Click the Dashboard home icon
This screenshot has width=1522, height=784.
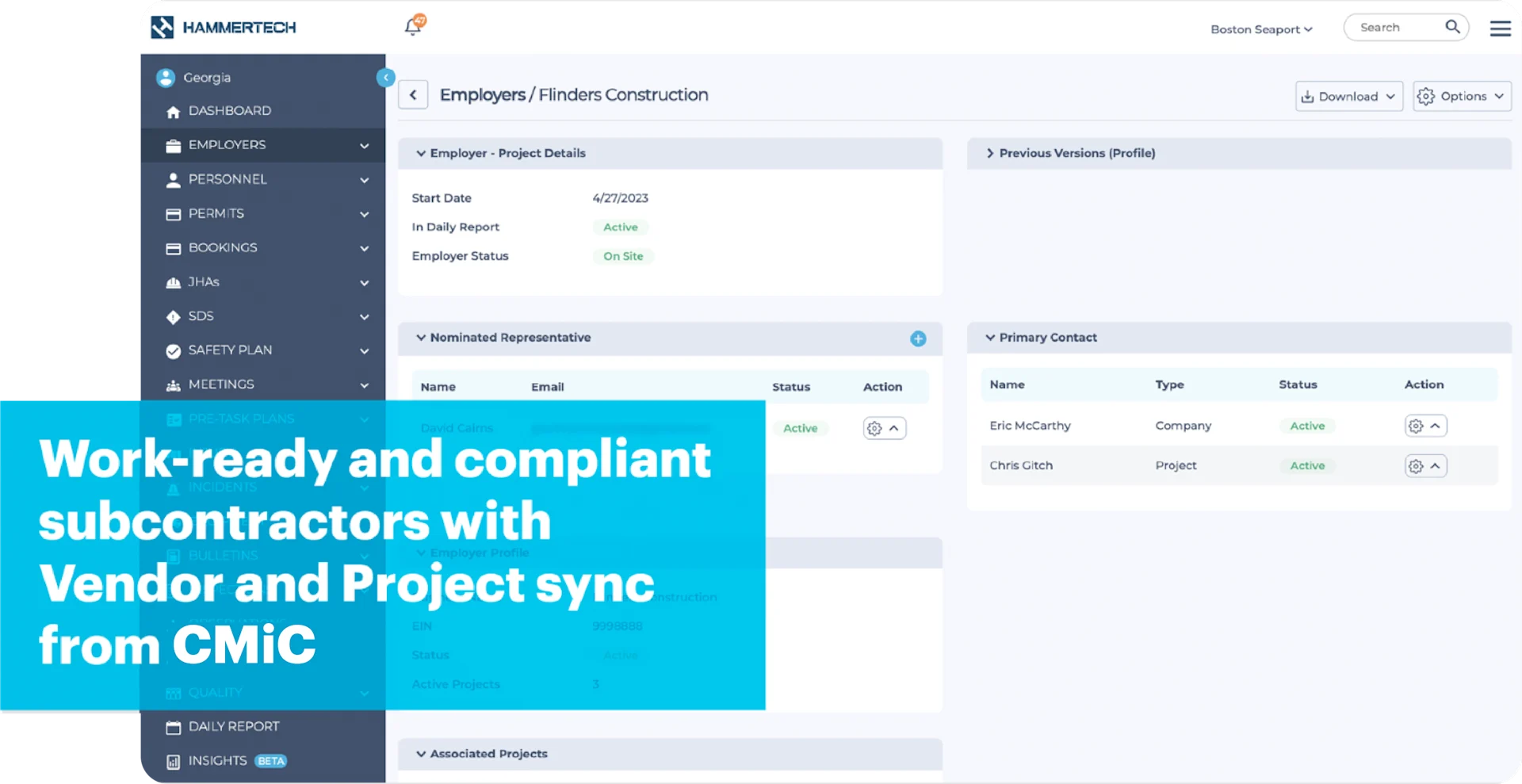(174, 112)
